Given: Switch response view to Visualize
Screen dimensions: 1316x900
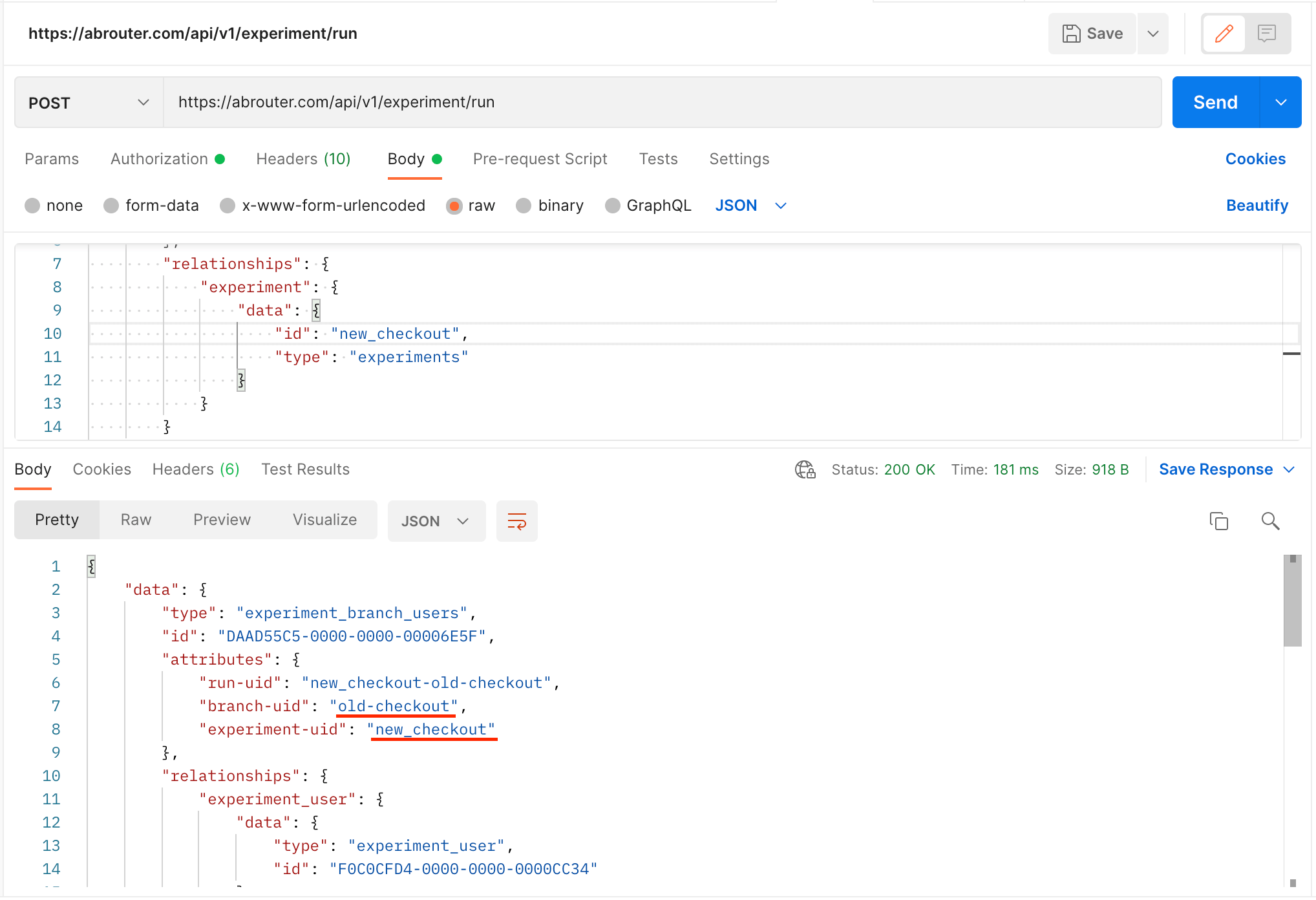Looking at the screenshot, I should (x=324, y=520).
